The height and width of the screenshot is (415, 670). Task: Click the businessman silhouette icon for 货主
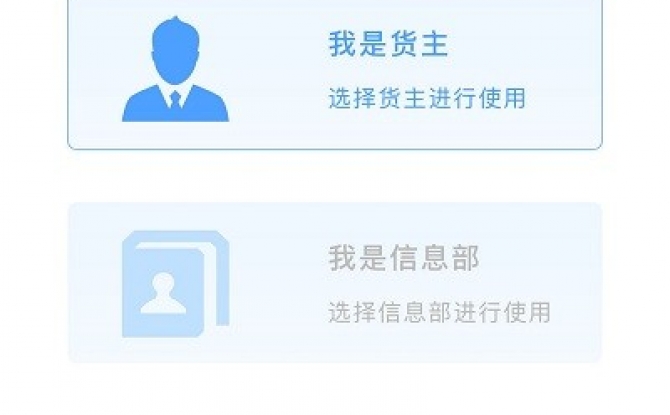[175, 69]
